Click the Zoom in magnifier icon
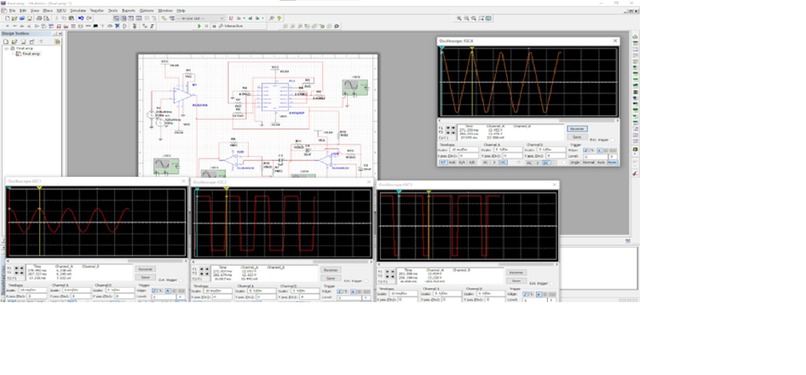Screen dimensions: 806x375 pyautogui.click(x=459, y=18)
